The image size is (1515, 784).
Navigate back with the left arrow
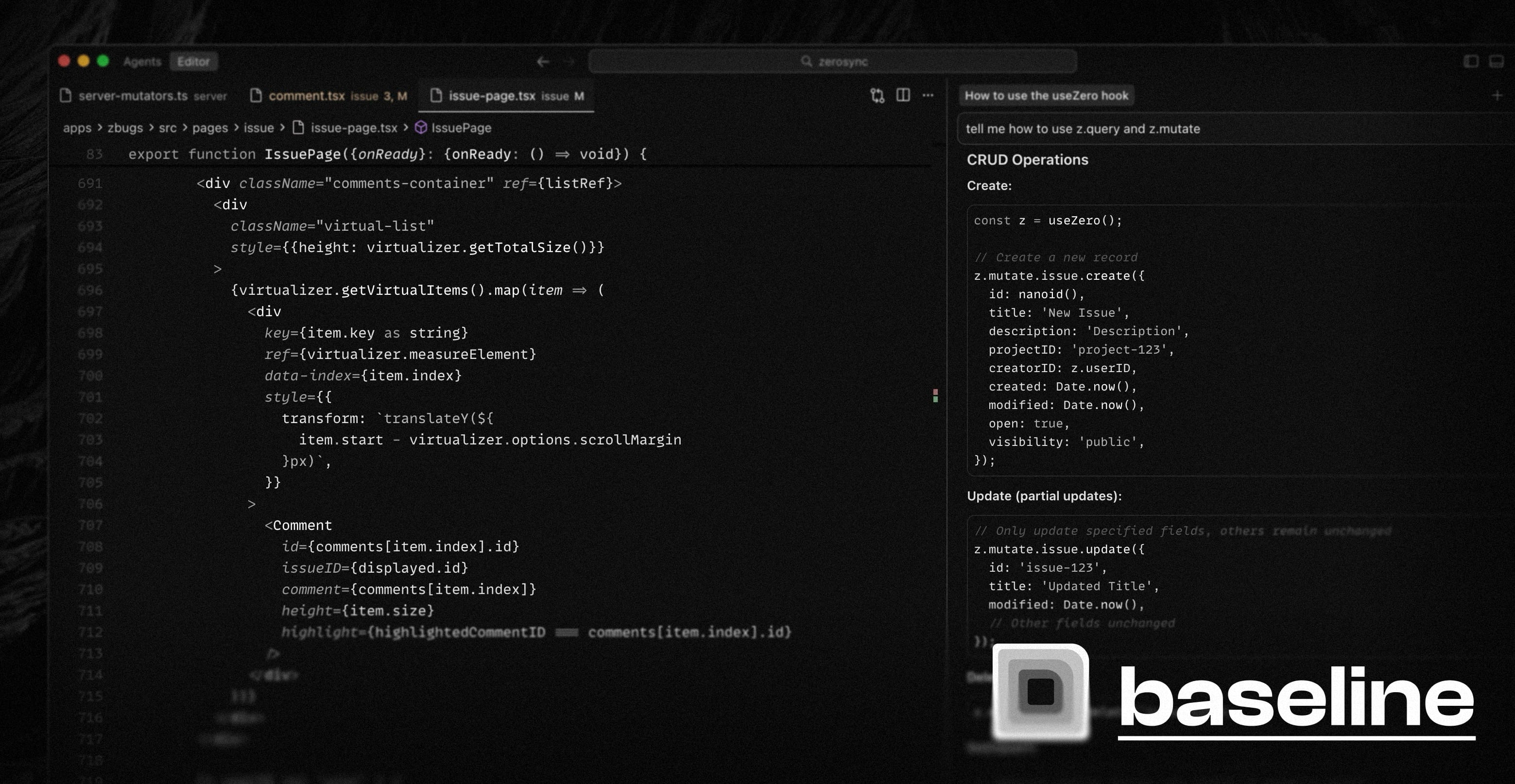point(543,61)
